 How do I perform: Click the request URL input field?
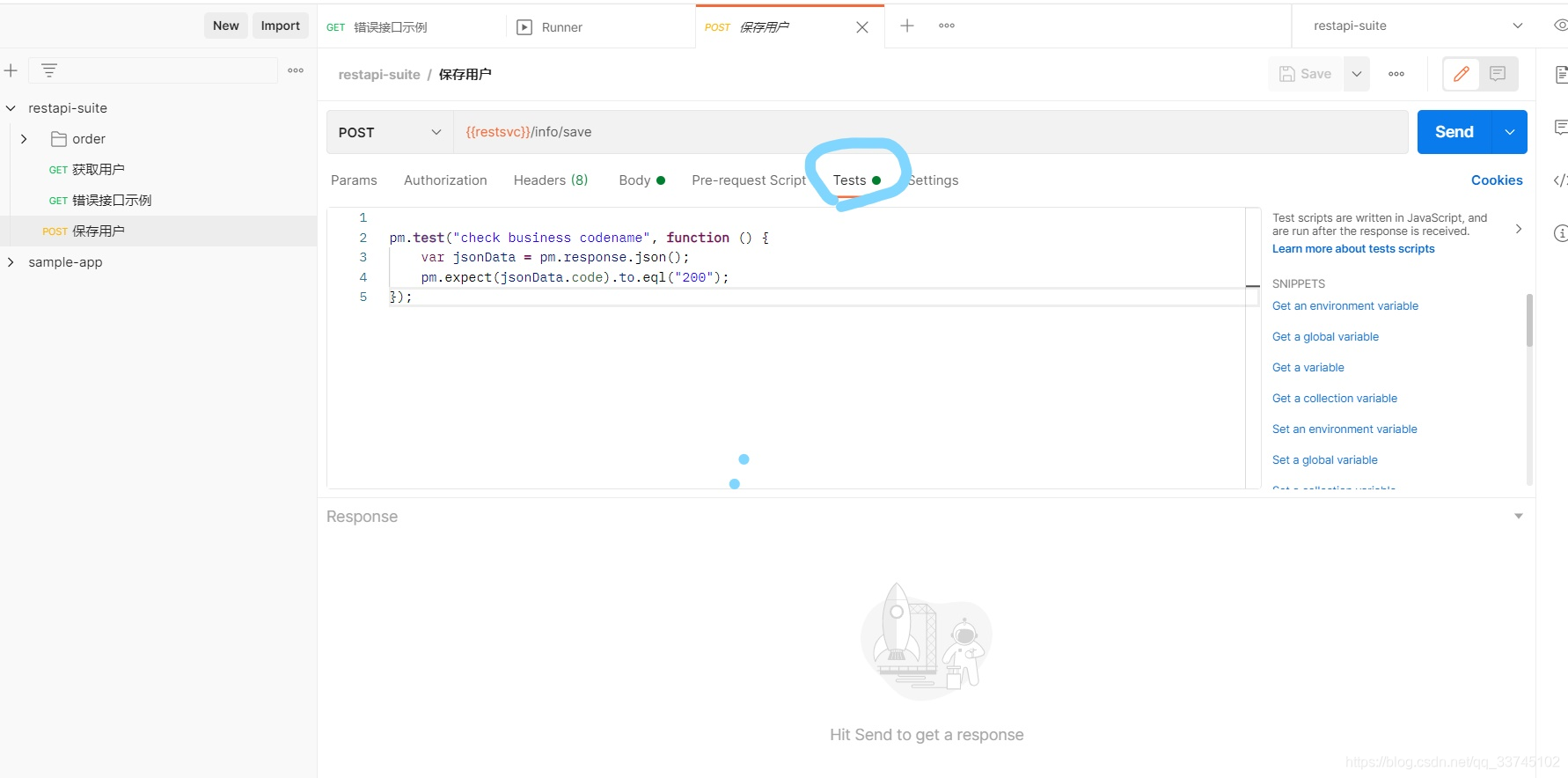[931, 132]
